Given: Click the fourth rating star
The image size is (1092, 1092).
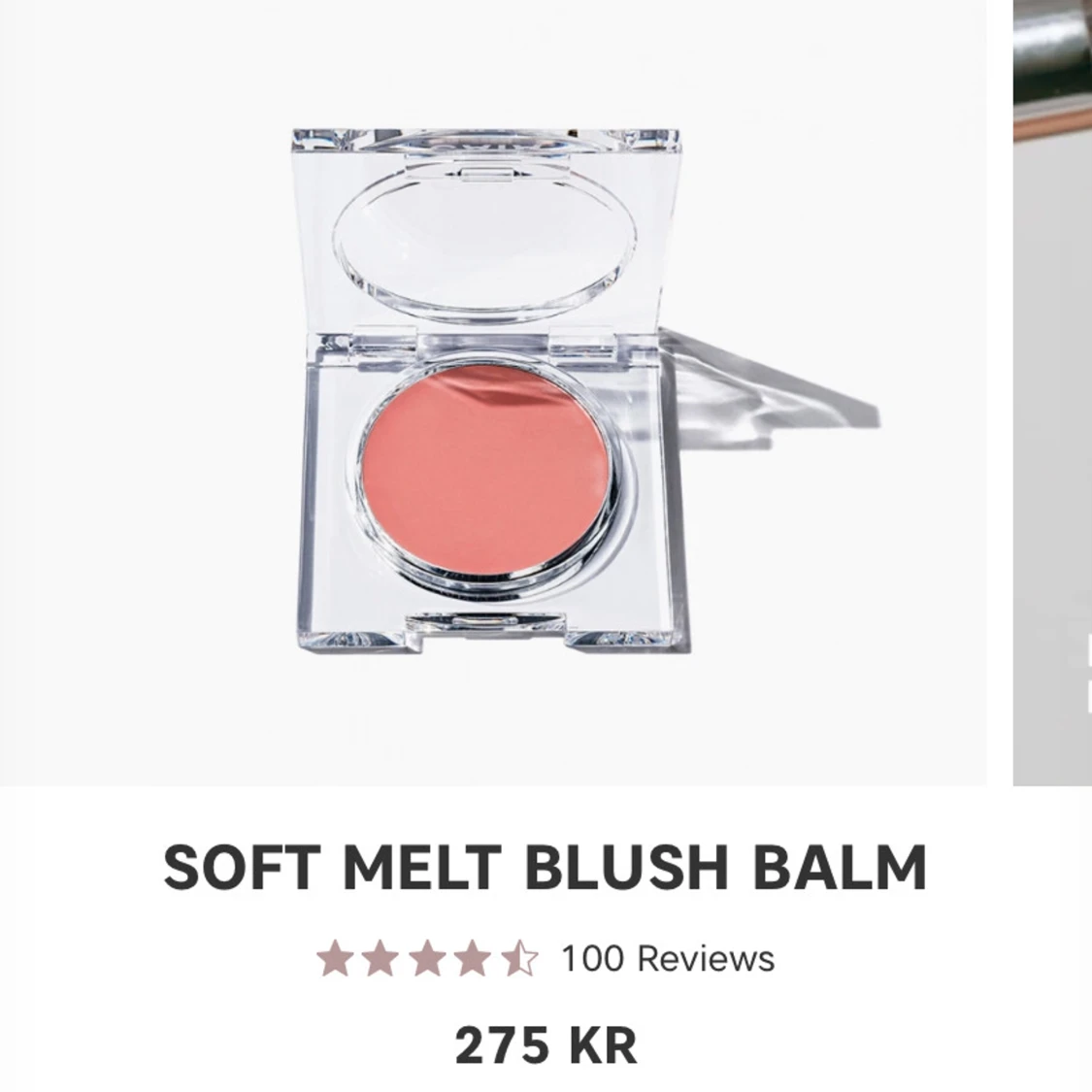Looking at the screenshot, I should click(x=473, y=958).
